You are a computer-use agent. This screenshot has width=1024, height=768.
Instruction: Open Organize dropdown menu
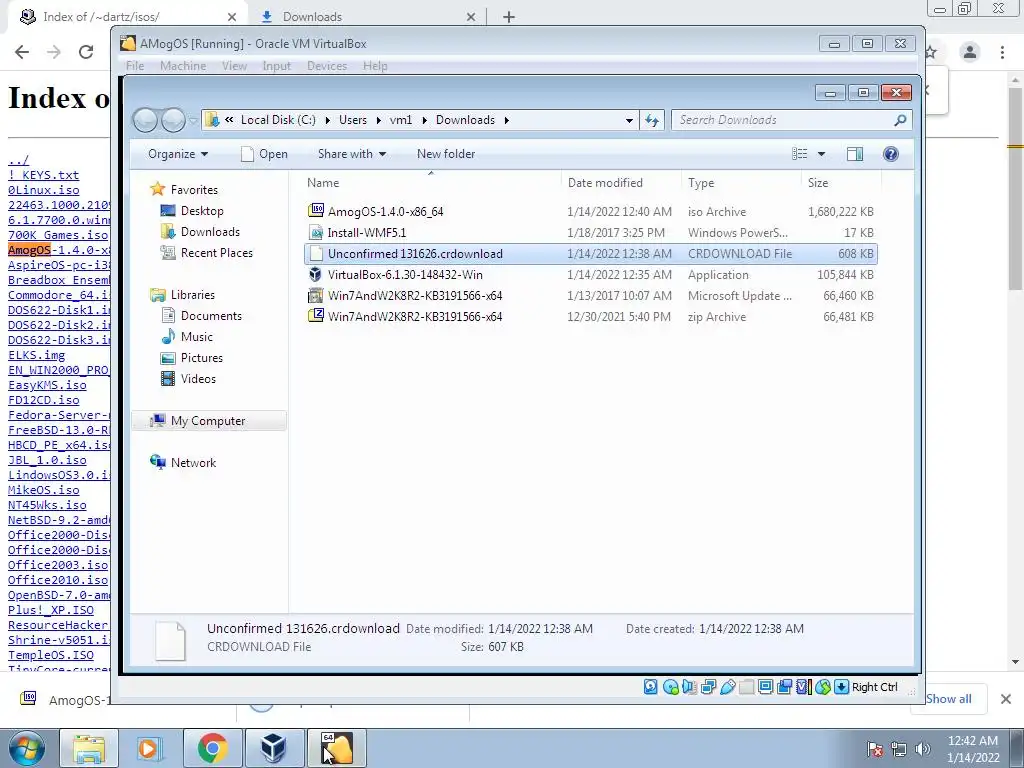click(x=178, y=154)
